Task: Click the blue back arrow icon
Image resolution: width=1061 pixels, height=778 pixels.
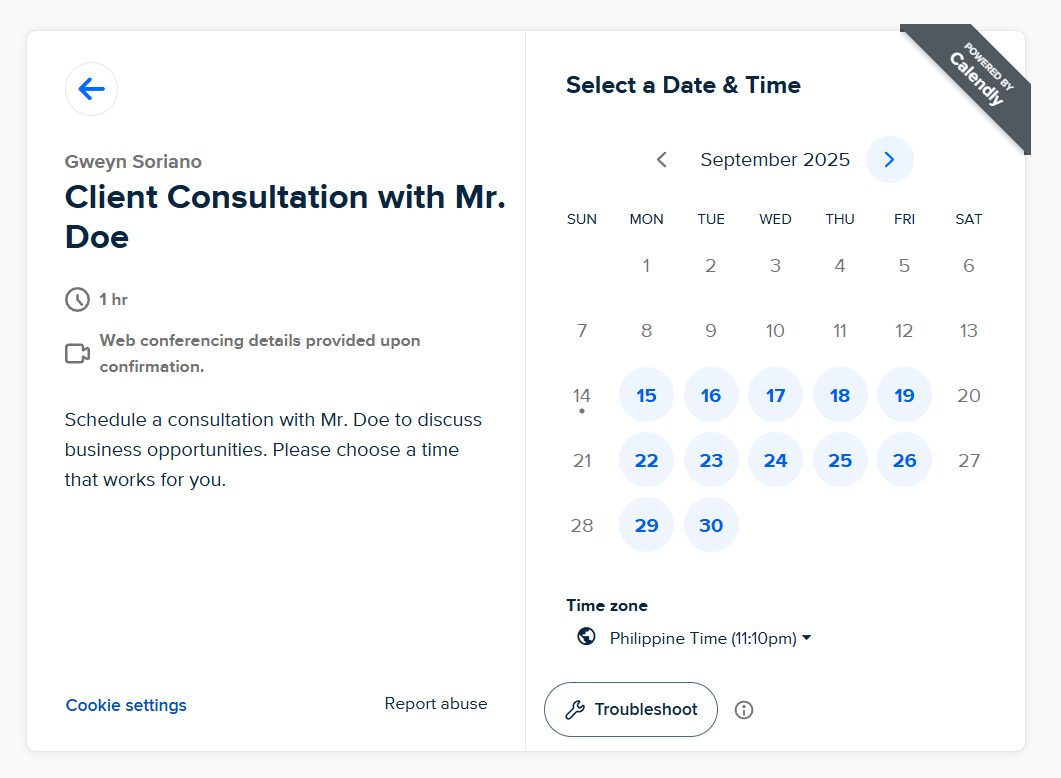Action: coord(91,89)
